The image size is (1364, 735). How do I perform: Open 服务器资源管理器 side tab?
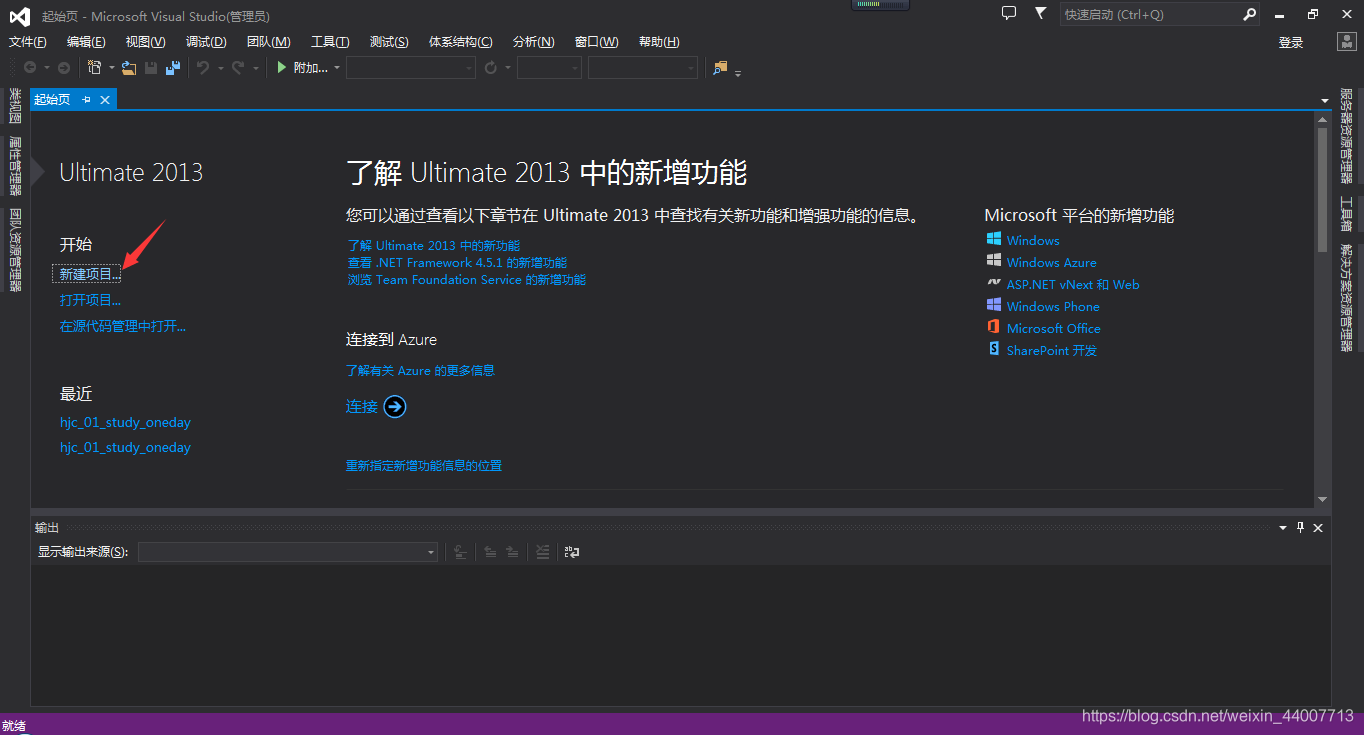point(1347,136)
